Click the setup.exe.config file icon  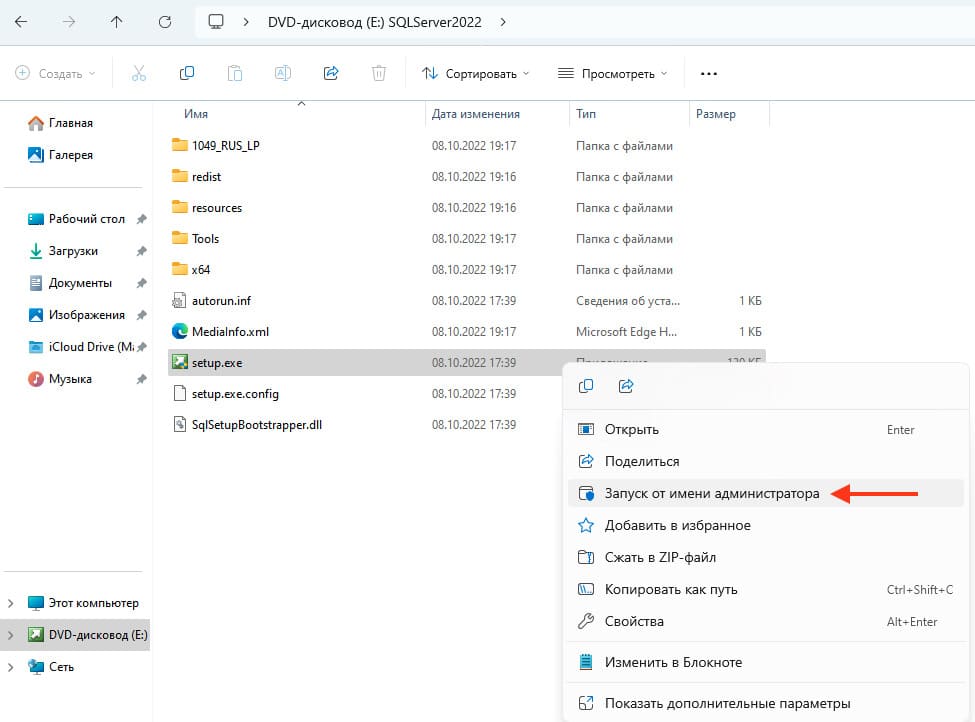tap(179, 393)
